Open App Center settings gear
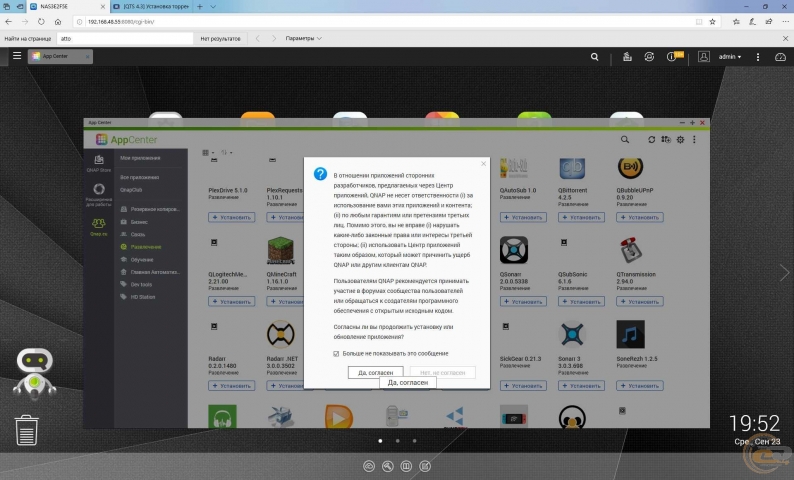Image resolution: width=794 pixels, height=480 pixels. click(x=681, y=139)
